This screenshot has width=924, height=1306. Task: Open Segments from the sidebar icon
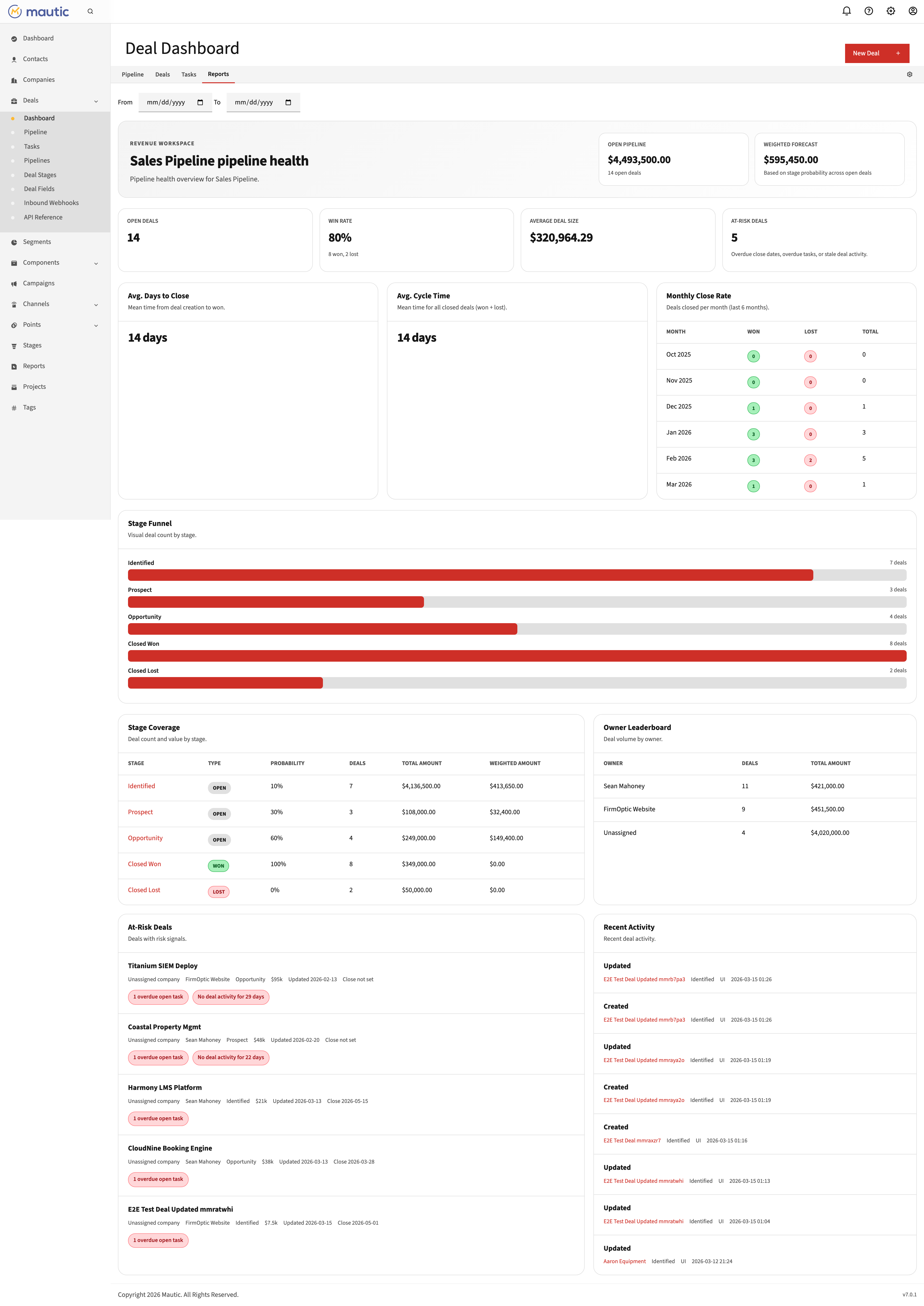(x=14, y=242)
